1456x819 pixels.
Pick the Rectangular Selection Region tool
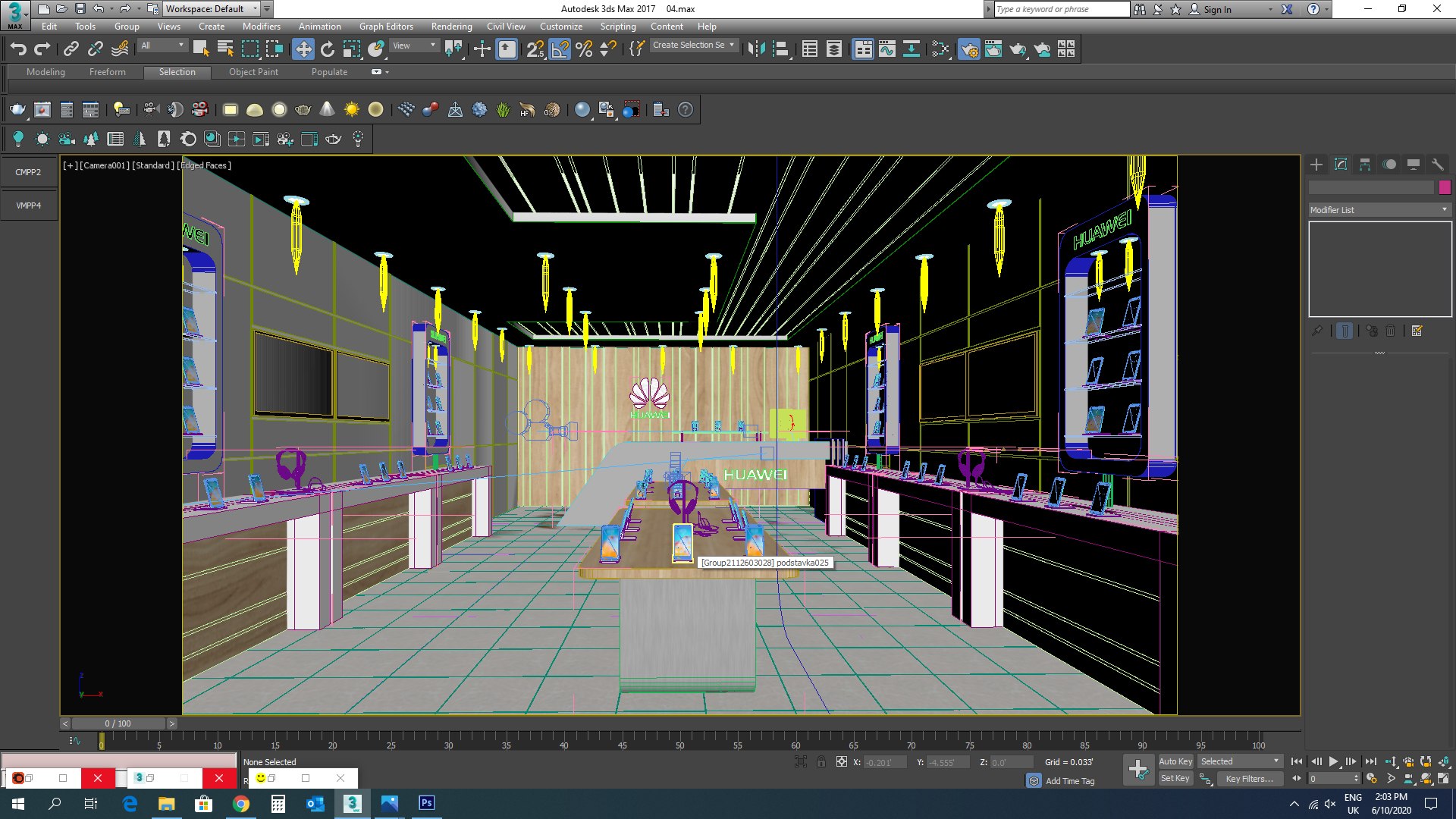coord(249,49)
